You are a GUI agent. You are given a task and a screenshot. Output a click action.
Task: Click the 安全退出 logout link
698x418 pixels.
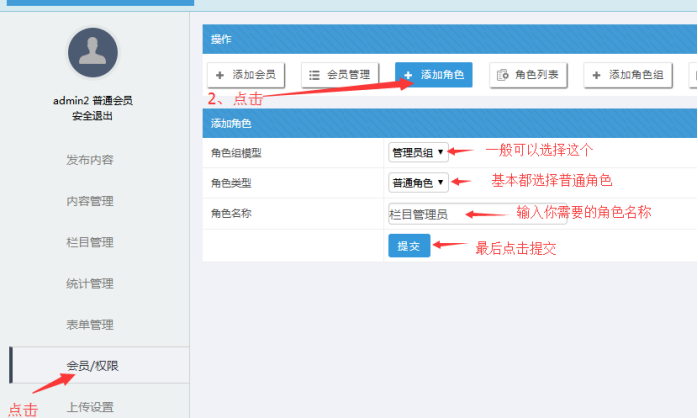(92, 116)
